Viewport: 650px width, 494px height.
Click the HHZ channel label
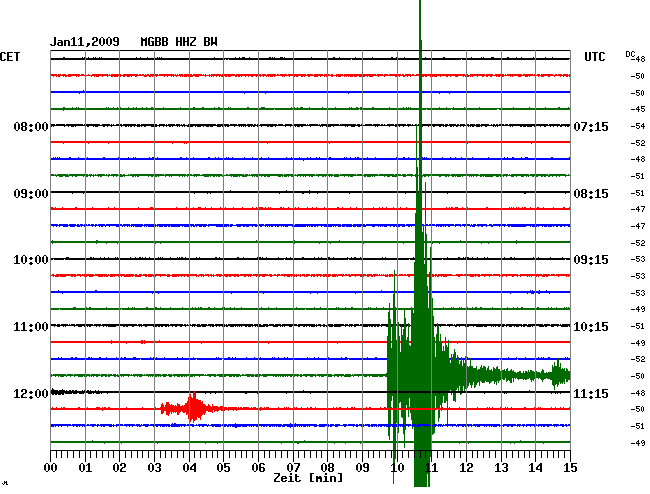click(x=186, y=42)
